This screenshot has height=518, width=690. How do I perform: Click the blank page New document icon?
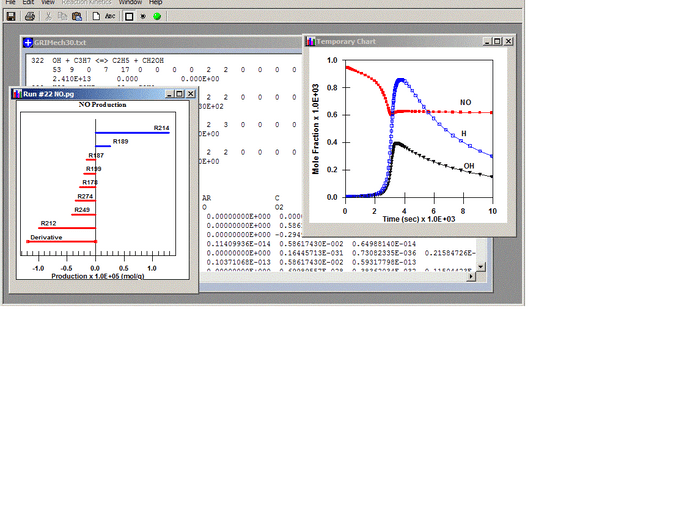(x=95, y=16)
